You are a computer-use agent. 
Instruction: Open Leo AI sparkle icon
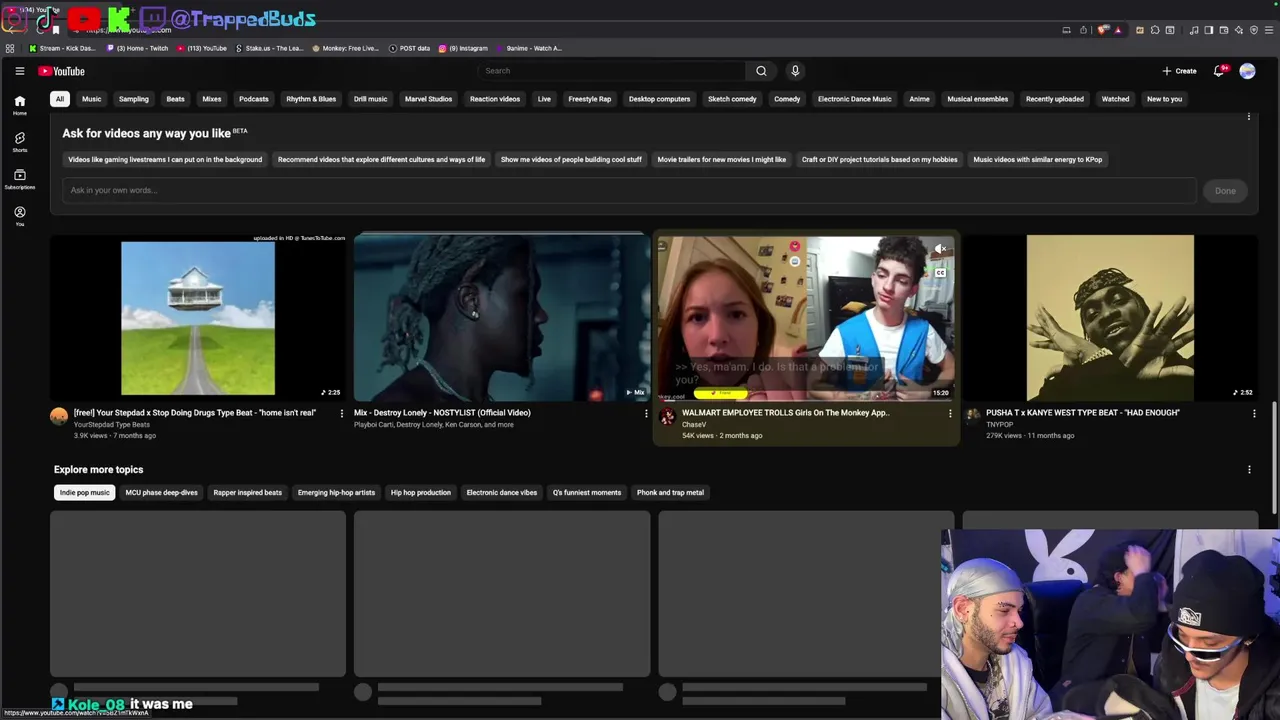pos(1239,30)
